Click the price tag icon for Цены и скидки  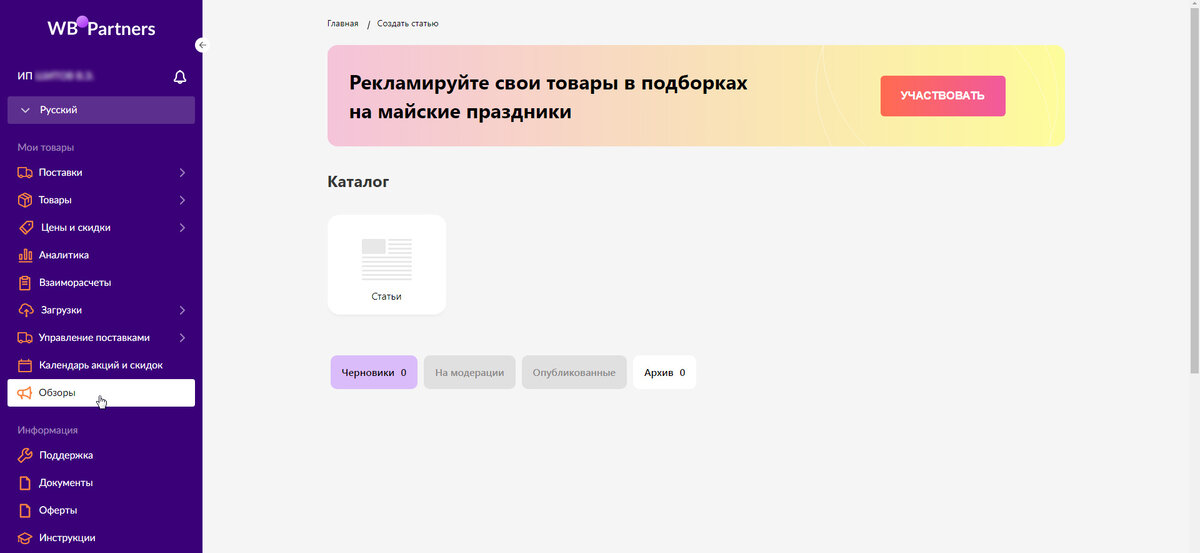click(x=25, y=227)
